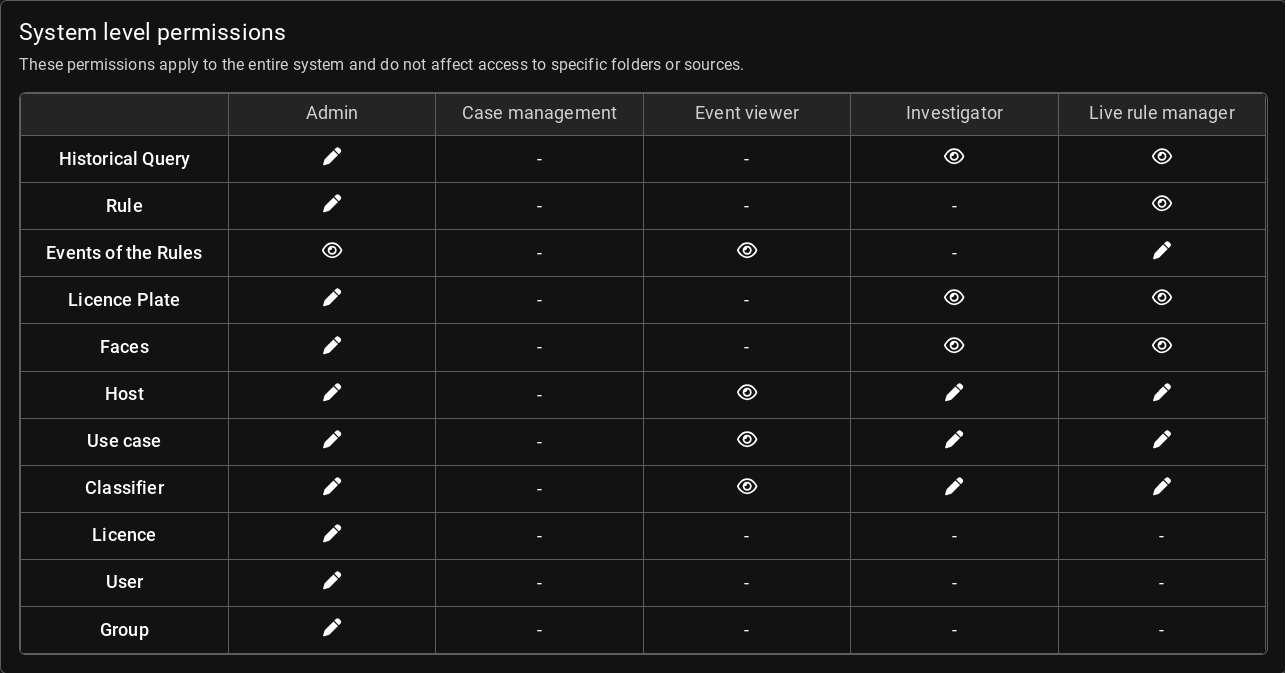Click the Event viewer column header
The width and height of the screenshot is (1286, 673).
coord(747,114)
